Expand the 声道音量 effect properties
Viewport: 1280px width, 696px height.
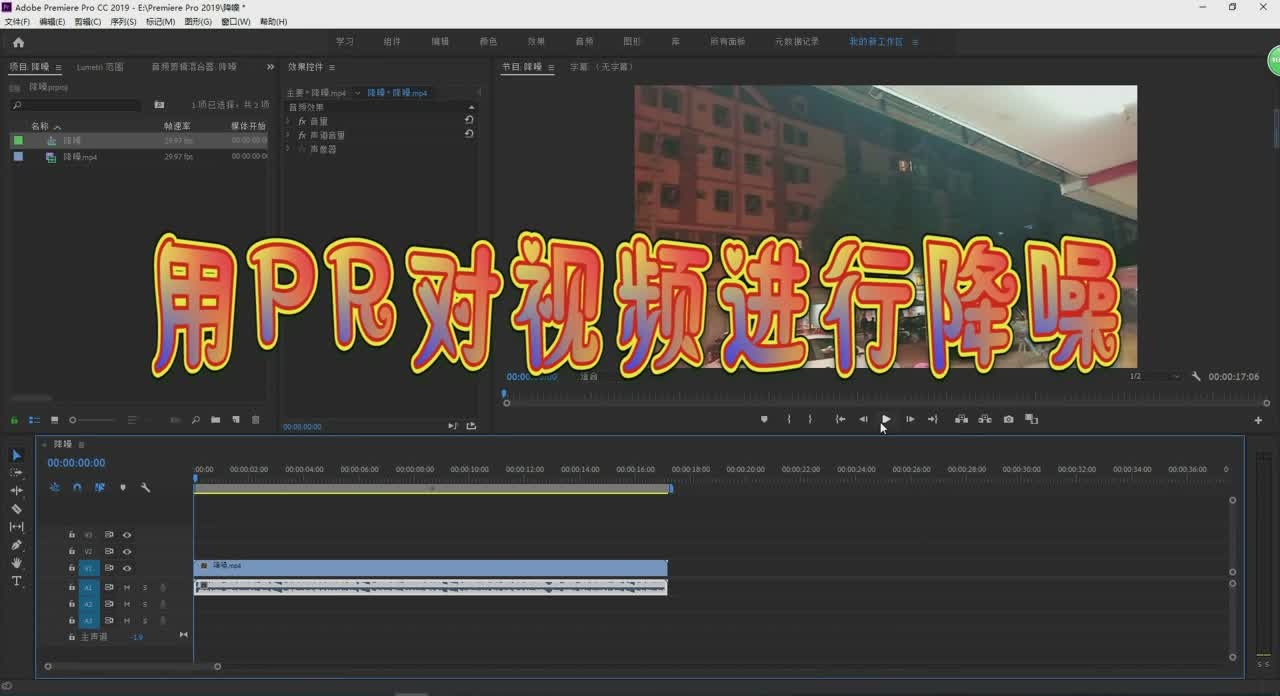click(288, 135)
